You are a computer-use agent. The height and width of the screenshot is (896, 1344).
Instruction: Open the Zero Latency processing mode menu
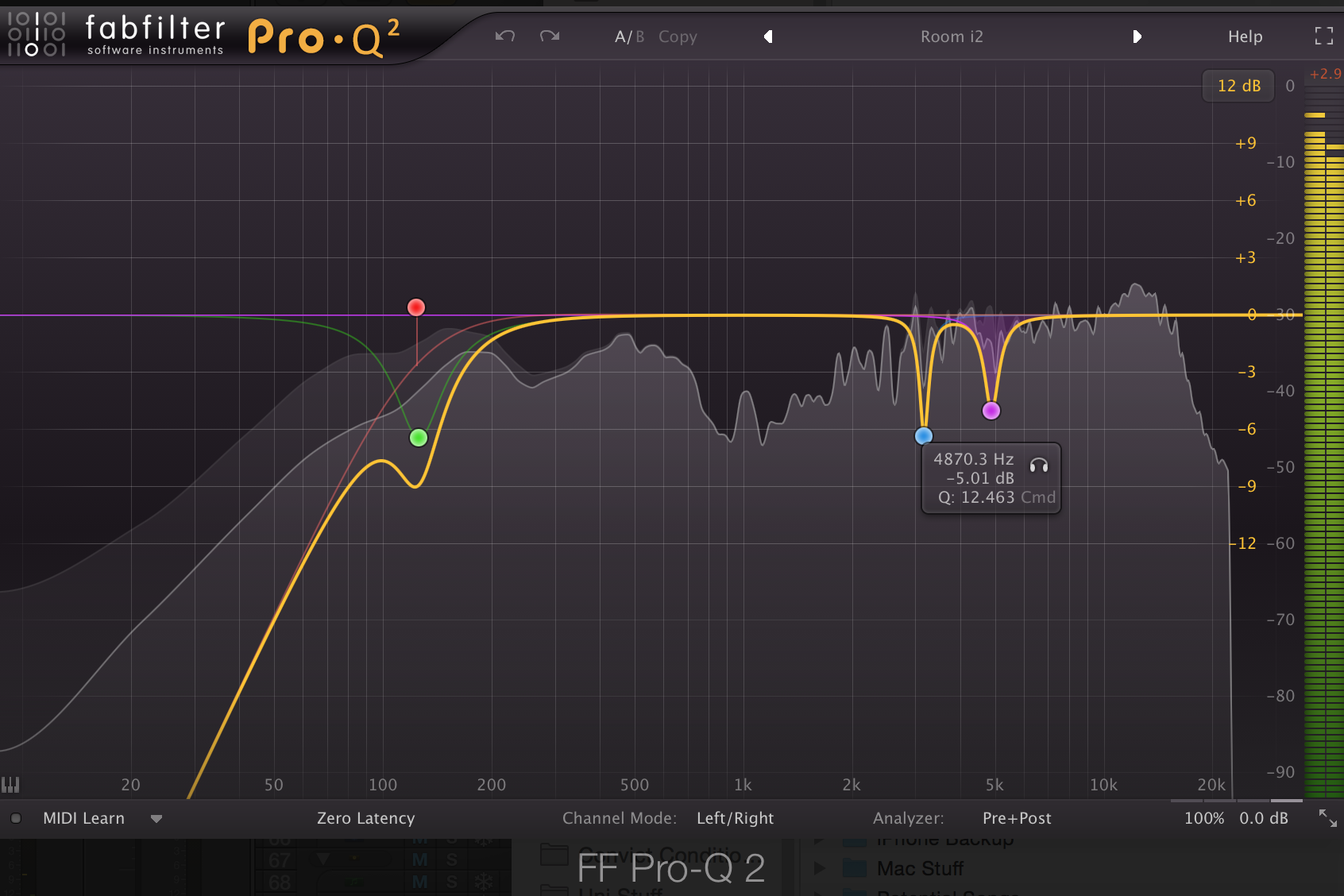[x=365, y=818]
